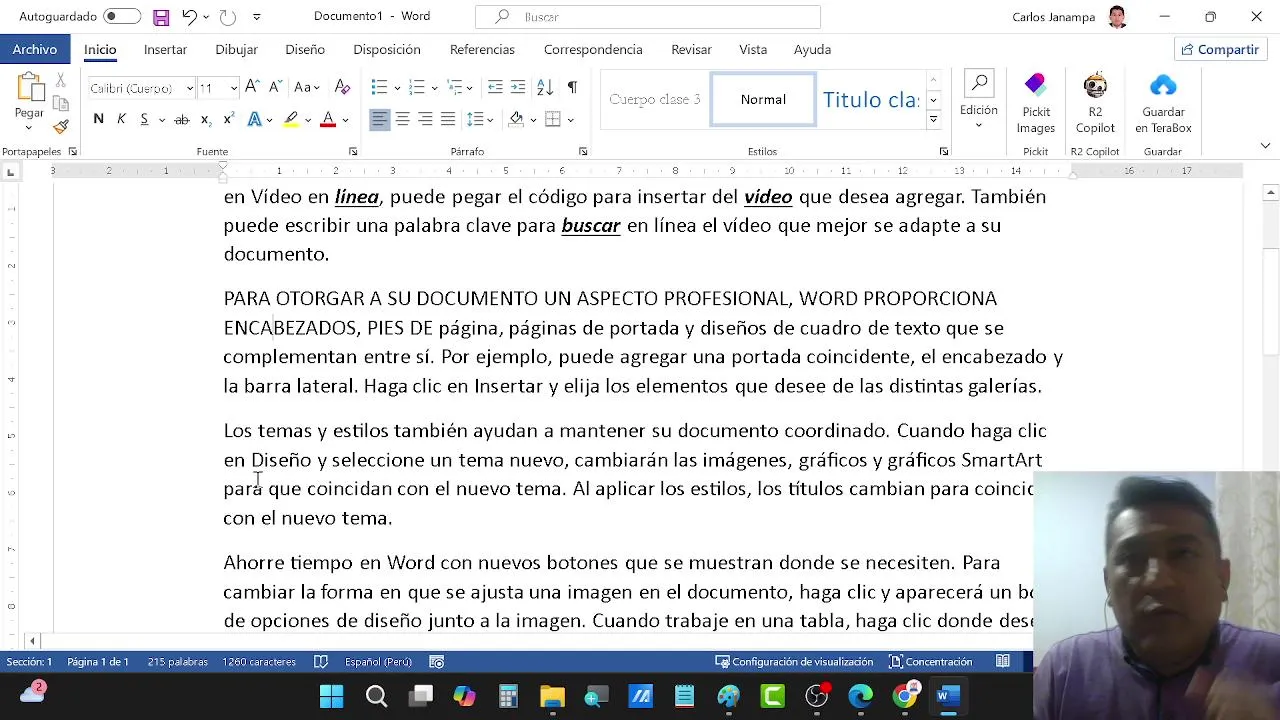Apply paragraph shading fill color
1280x720 pixels.
coord(516,119)
